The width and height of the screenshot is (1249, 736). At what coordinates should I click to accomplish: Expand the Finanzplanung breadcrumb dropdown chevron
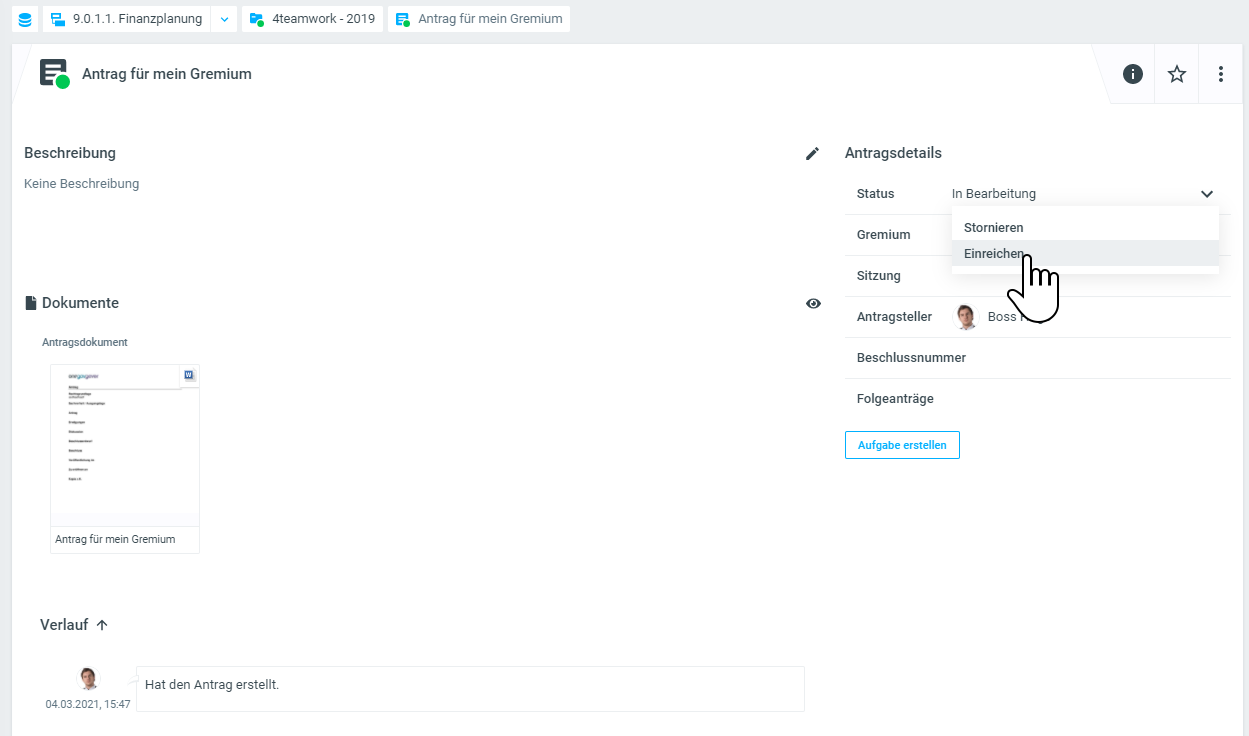tap(224, 19)
